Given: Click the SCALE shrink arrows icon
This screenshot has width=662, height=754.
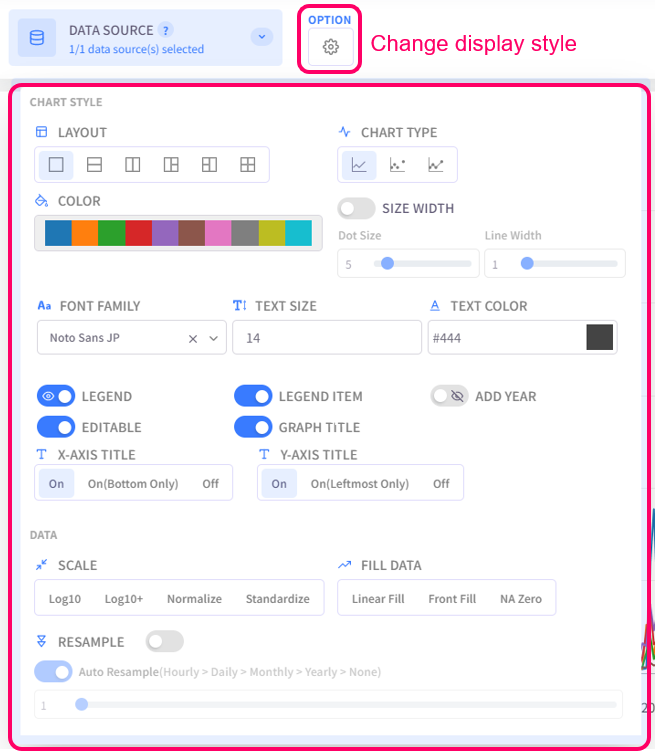Looking at the screenshot, I should click(x=42, y=565).
